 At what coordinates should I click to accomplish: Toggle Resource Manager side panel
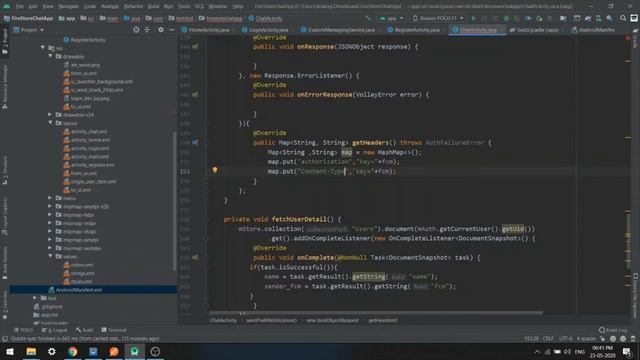pyautogui.click(x=4, y=88)
